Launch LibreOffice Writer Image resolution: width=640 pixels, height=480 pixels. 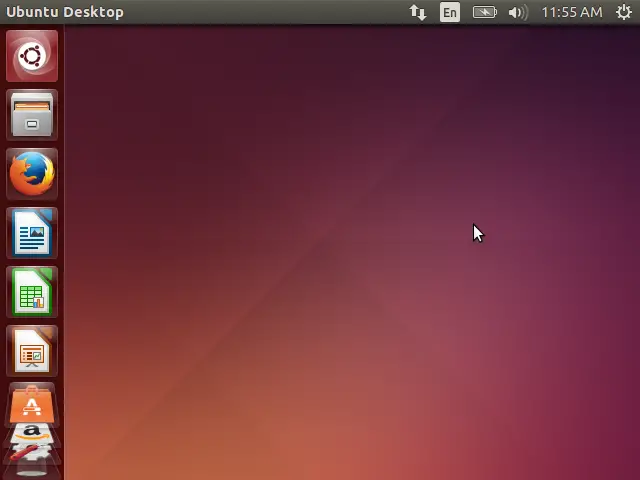tap(32, 233)
